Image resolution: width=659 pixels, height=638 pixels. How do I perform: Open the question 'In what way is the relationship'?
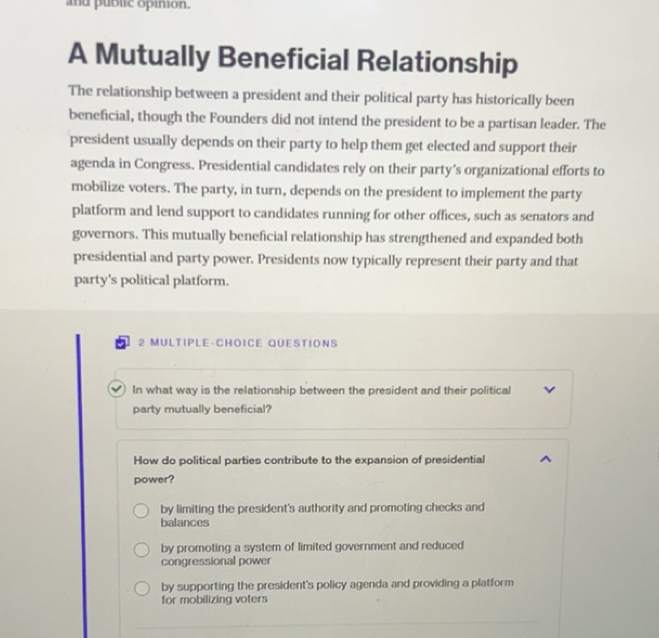[x=320, y=391]
